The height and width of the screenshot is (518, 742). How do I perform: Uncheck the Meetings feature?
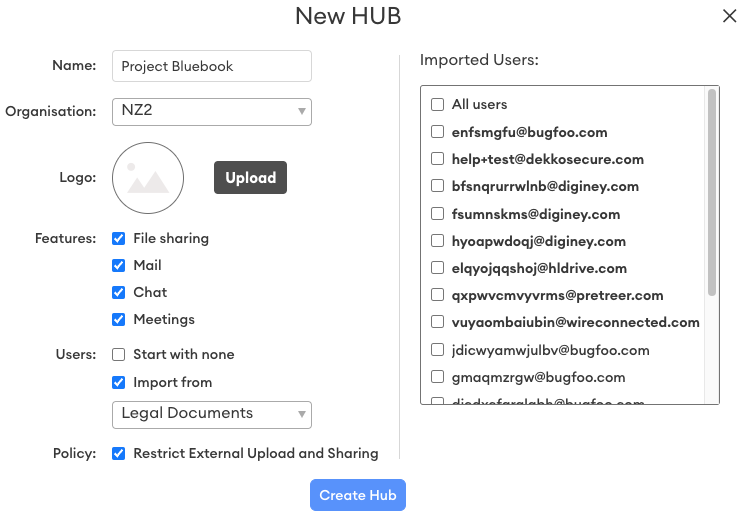coord(118,319)
